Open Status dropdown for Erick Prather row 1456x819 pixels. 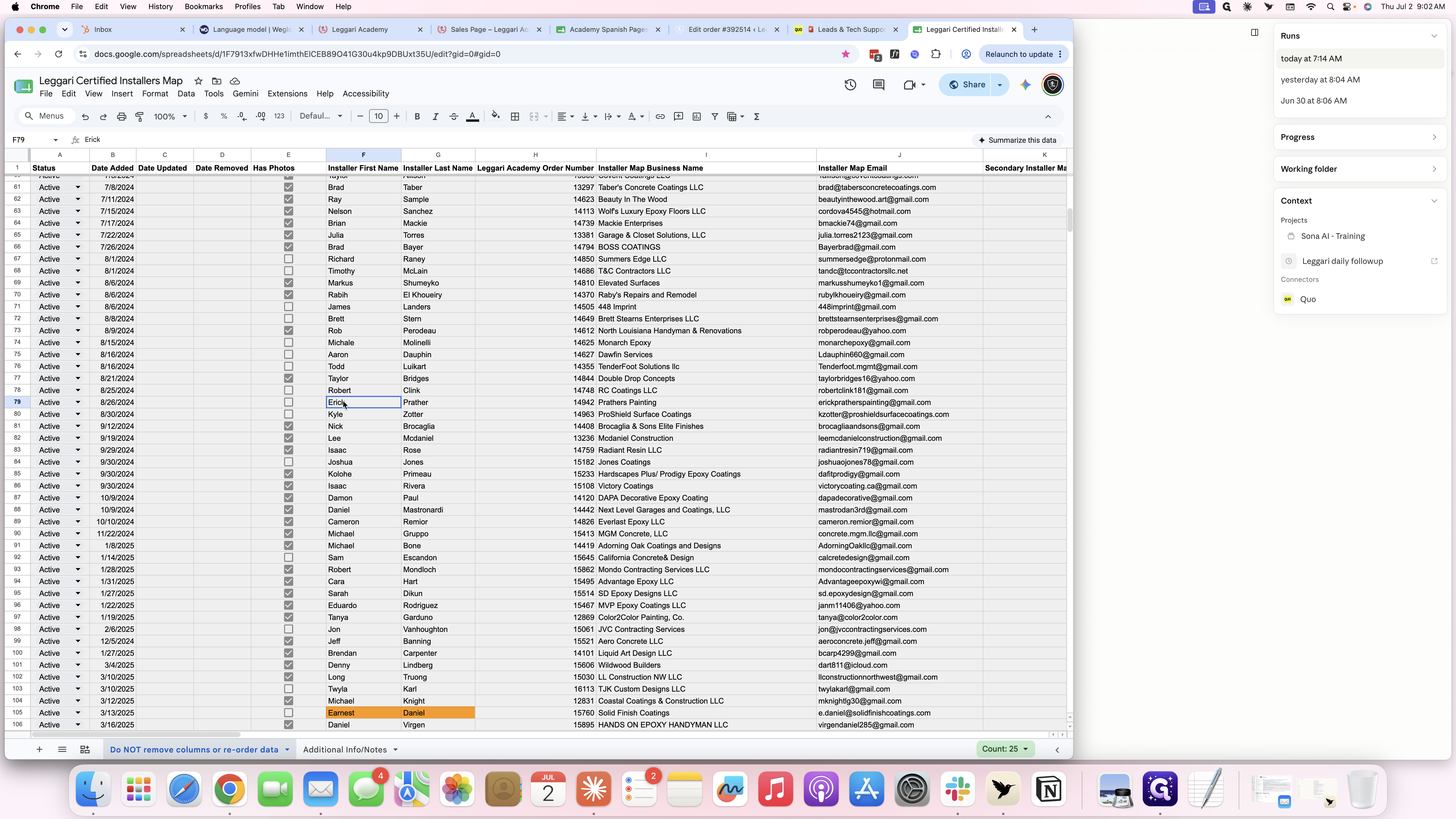[x=77, y=402]
